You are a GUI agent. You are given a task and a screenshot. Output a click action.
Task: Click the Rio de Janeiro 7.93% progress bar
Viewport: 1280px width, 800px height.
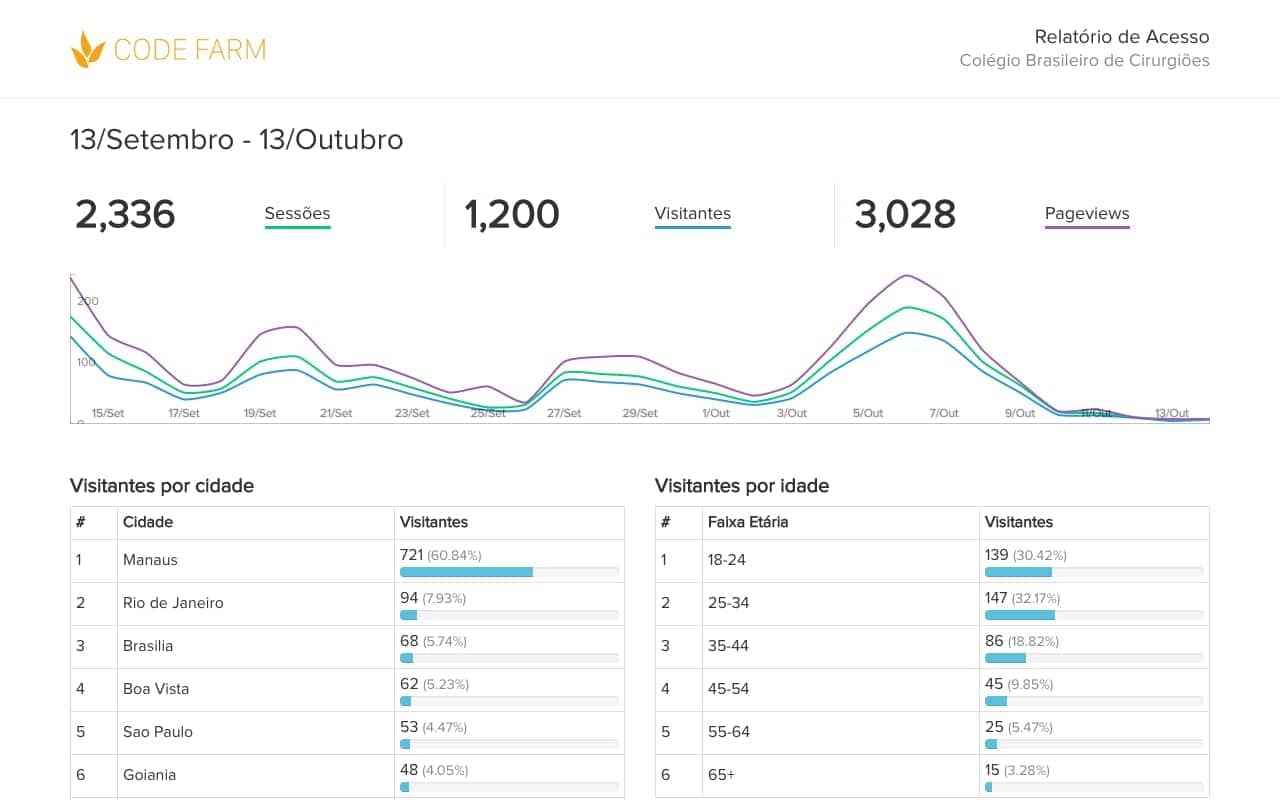click(509, 615)
